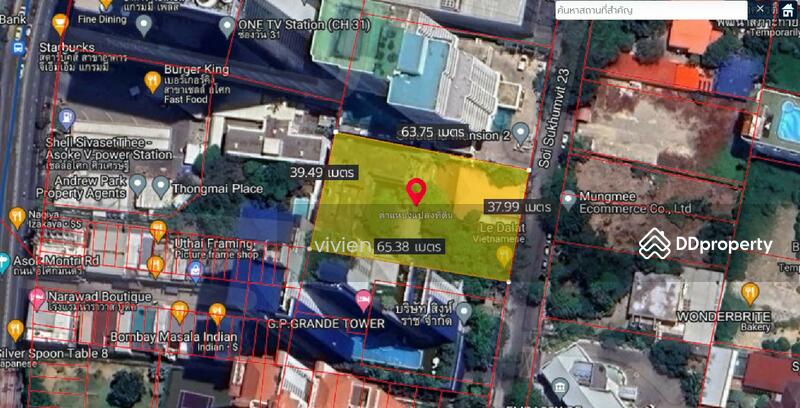Click the Narawad Boutique hotel pin

pos(38,297)
